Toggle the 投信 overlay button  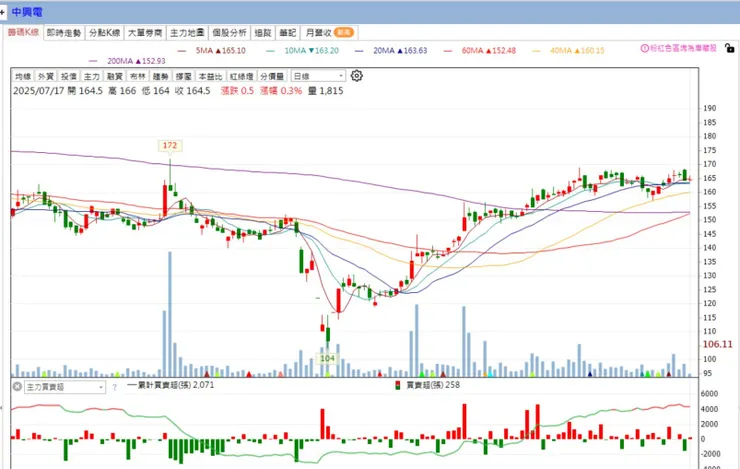(69, 76)
